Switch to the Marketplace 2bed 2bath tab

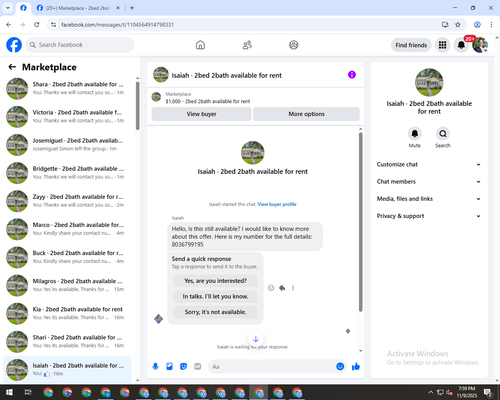tap(78, 8)
